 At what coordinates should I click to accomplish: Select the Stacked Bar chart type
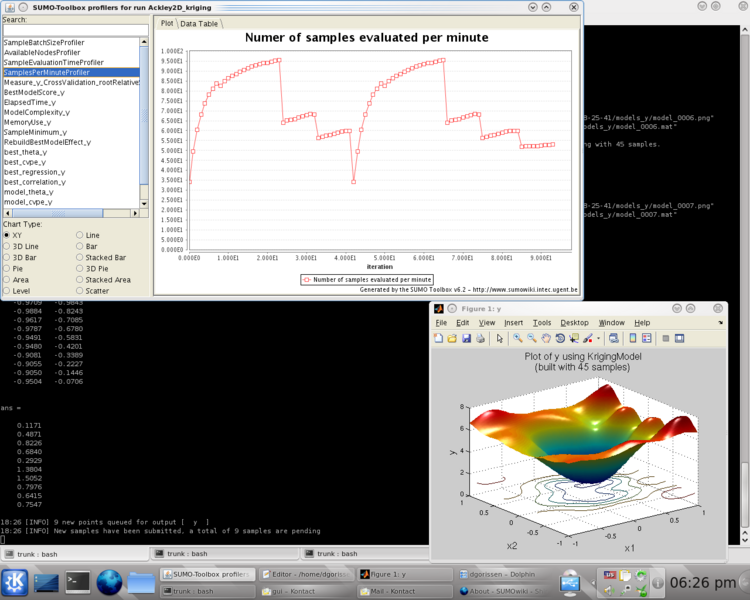point(80,257)
